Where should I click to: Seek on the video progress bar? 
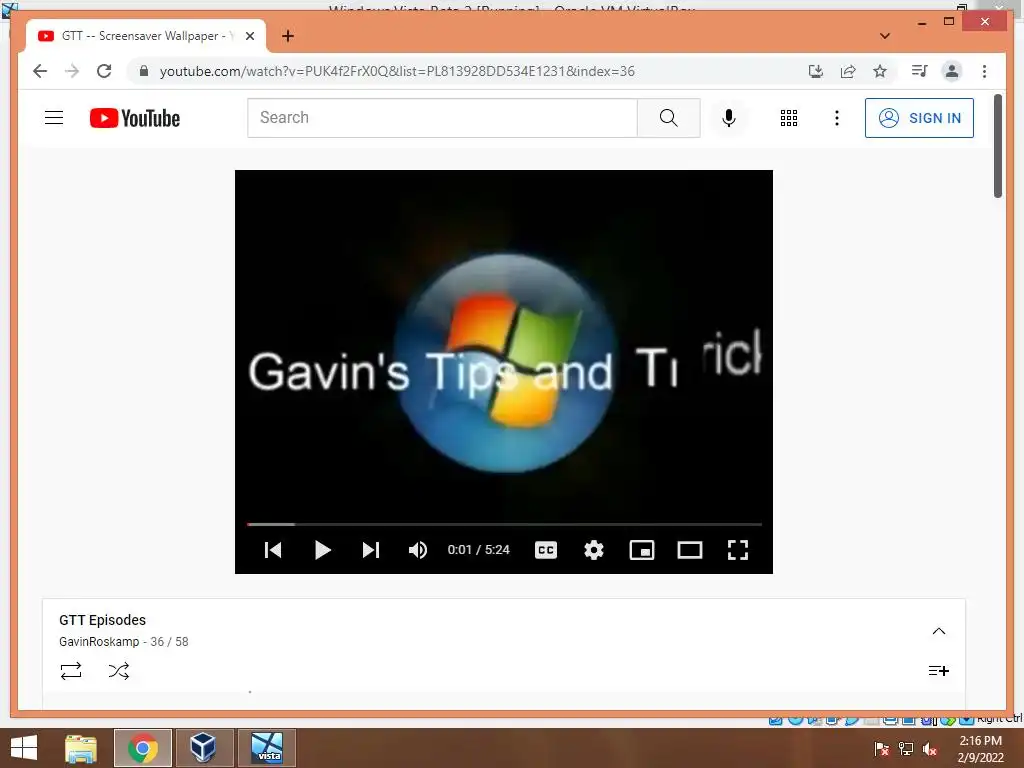(504, 524)
